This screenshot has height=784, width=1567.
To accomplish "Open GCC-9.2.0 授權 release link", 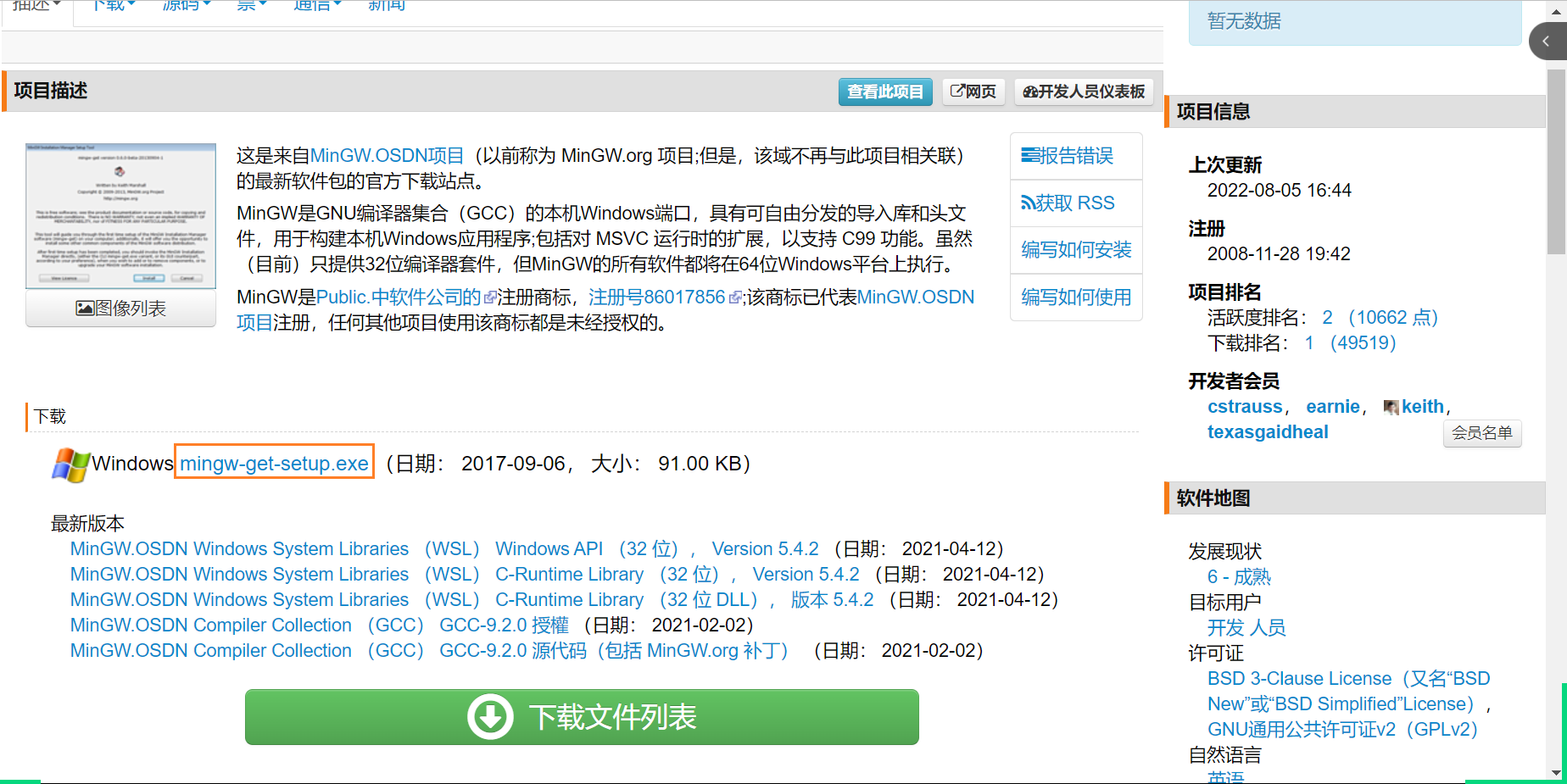I will coord(320,626).
